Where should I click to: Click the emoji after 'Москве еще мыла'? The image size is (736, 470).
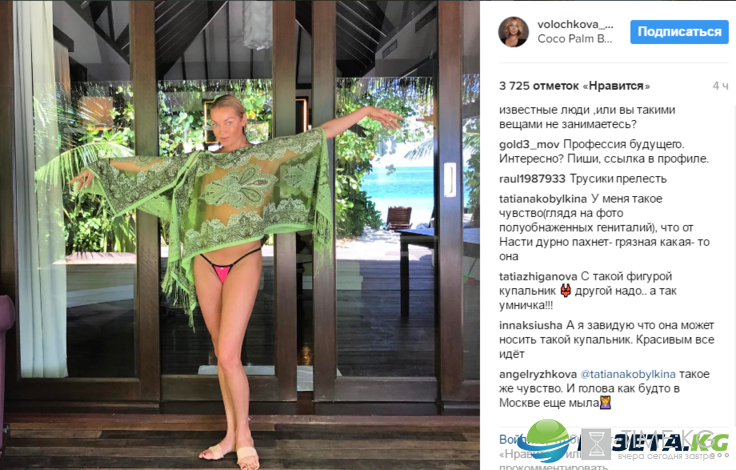(x=606, y=403)
